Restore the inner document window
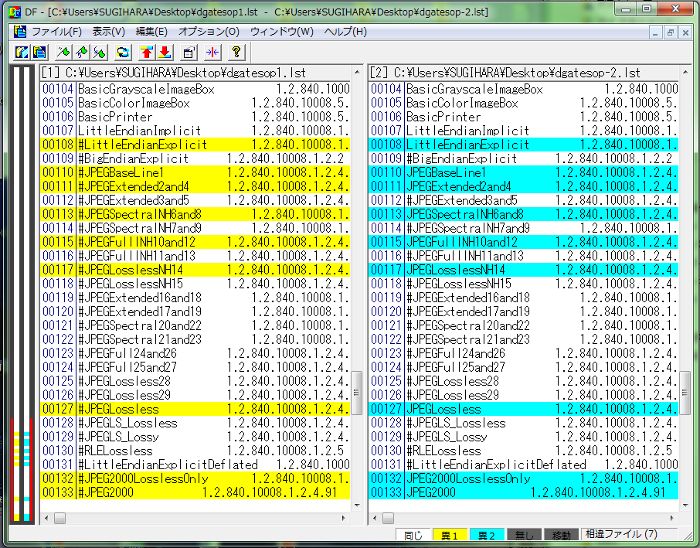 (670, 32)
